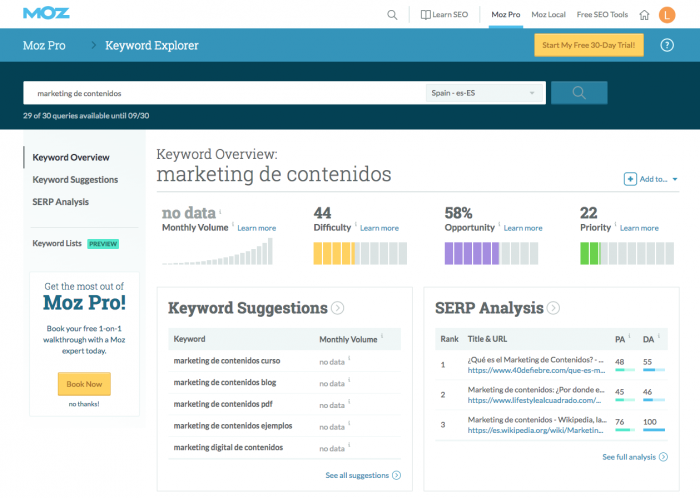Open the es.wikipedia.org result URL
The width and height of the screenshot is (700, 498).
pos(535,430)
